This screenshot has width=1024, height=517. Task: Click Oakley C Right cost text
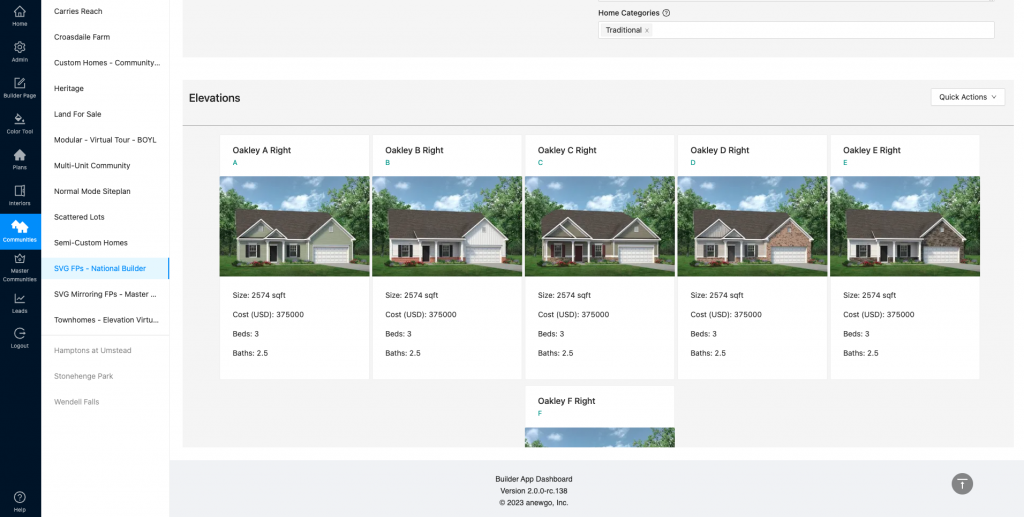click(573, 315)
